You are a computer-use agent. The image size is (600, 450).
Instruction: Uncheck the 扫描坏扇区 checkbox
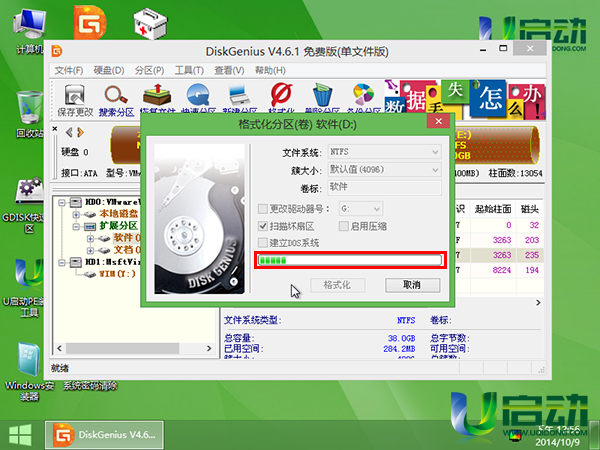pyautogui.click(x=262, y=226)
